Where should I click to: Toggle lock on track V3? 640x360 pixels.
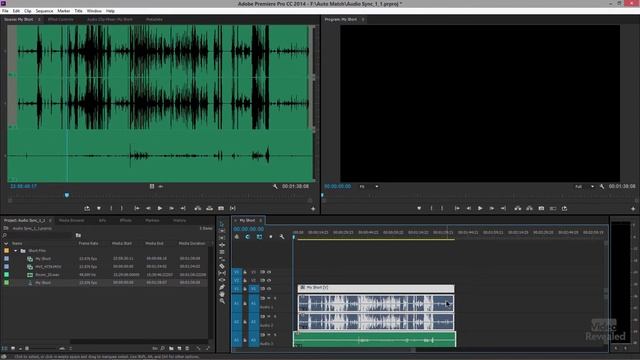pos(245,272)
